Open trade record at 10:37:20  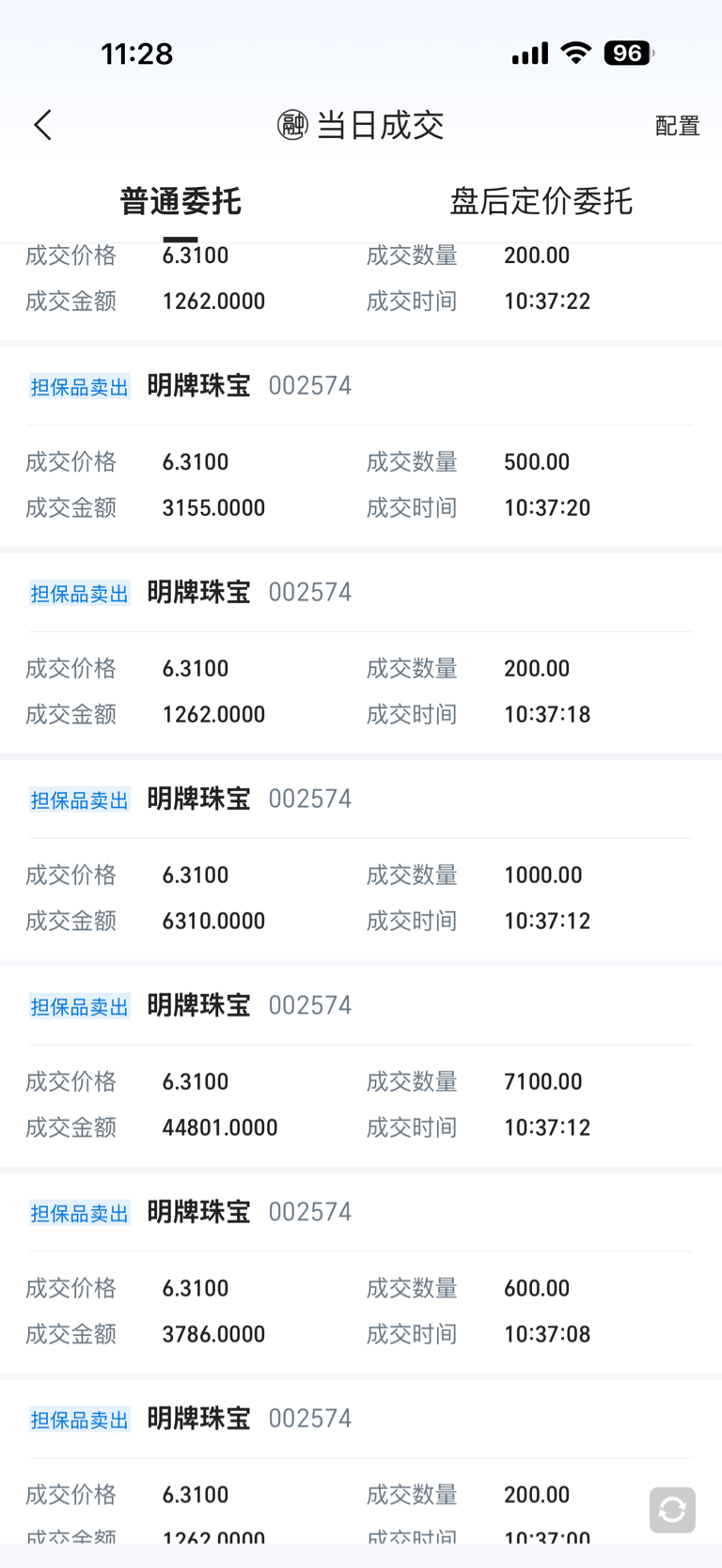pos(361,446)
